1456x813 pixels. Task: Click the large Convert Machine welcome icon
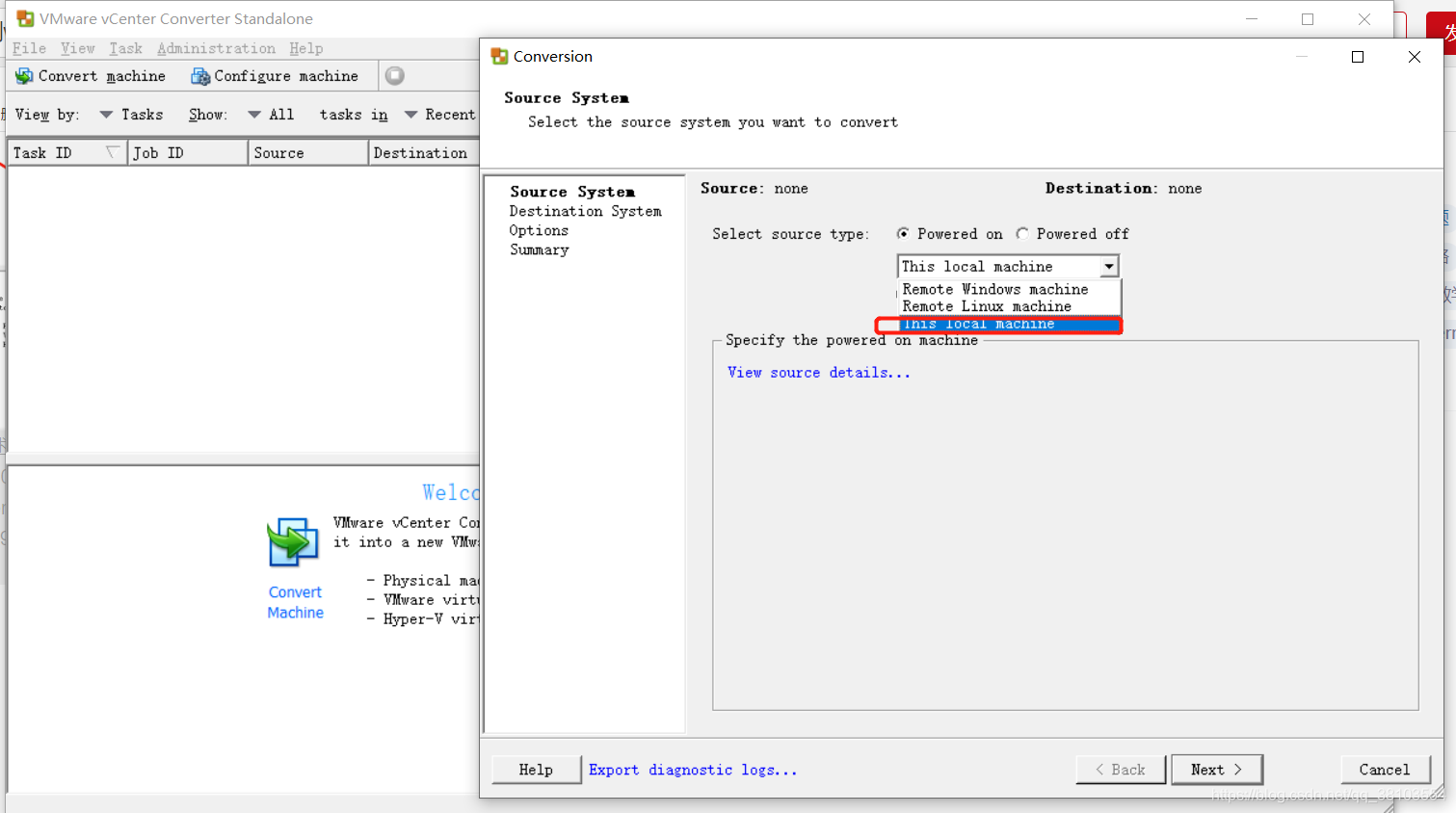[x=293, y=542]
